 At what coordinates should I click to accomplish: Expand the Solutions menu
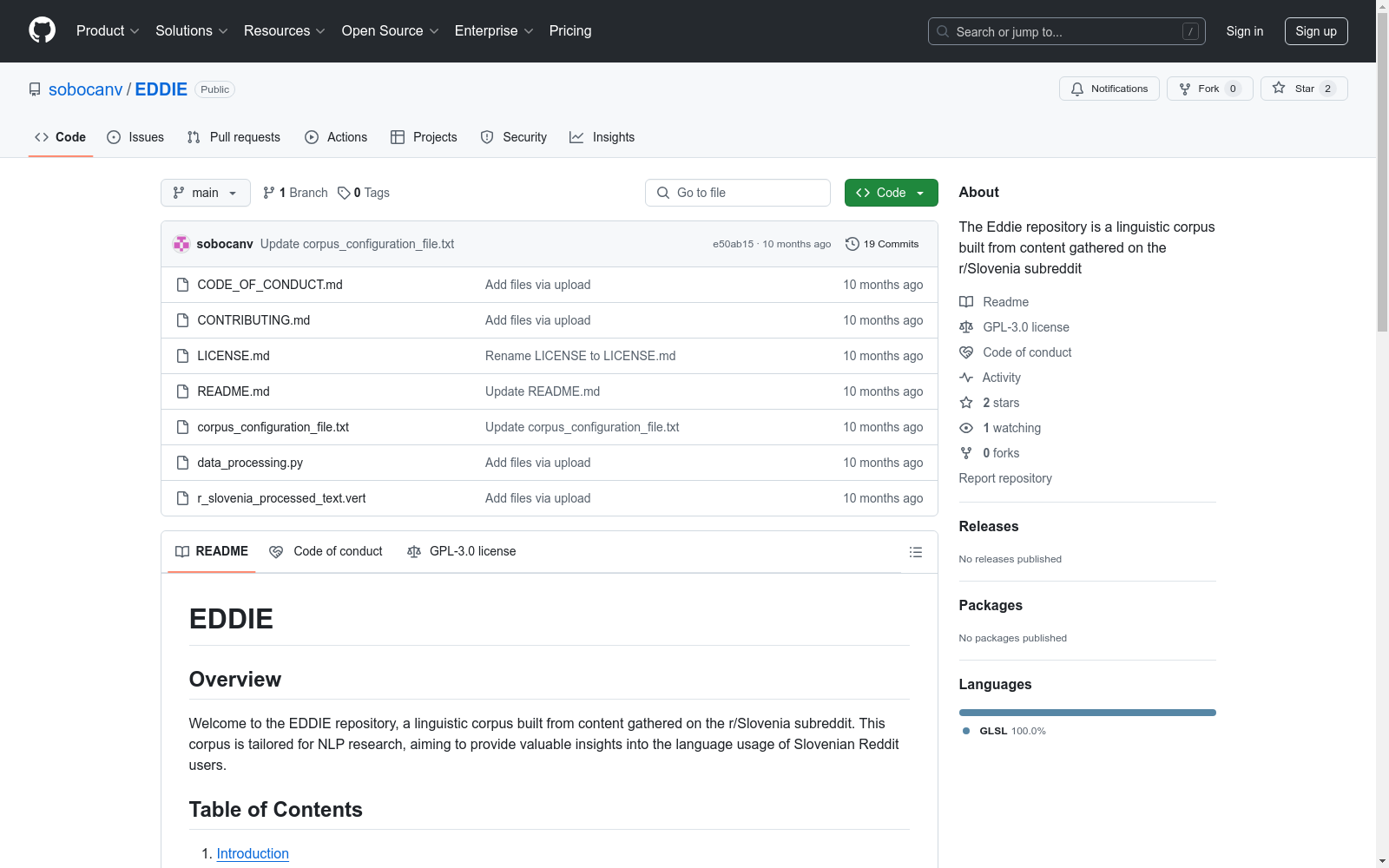pyautogui.click(x=192, y=30)
